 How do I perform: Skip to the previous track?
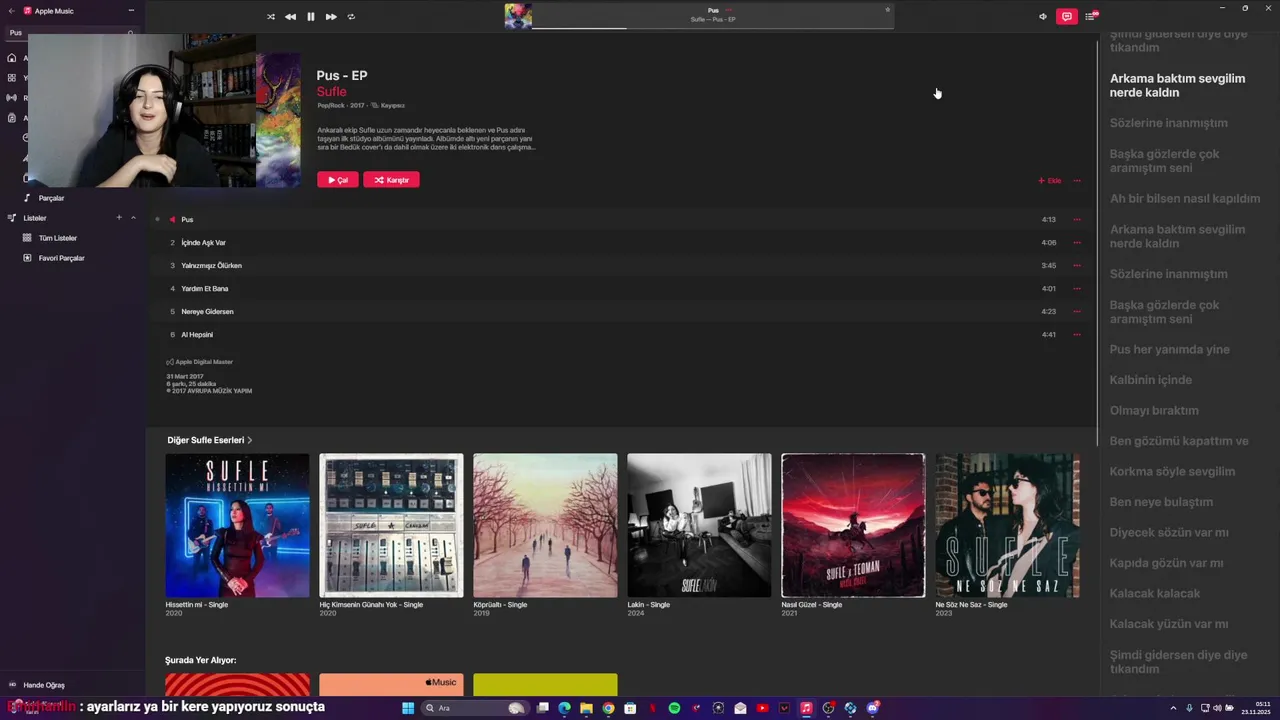(290, 17)
